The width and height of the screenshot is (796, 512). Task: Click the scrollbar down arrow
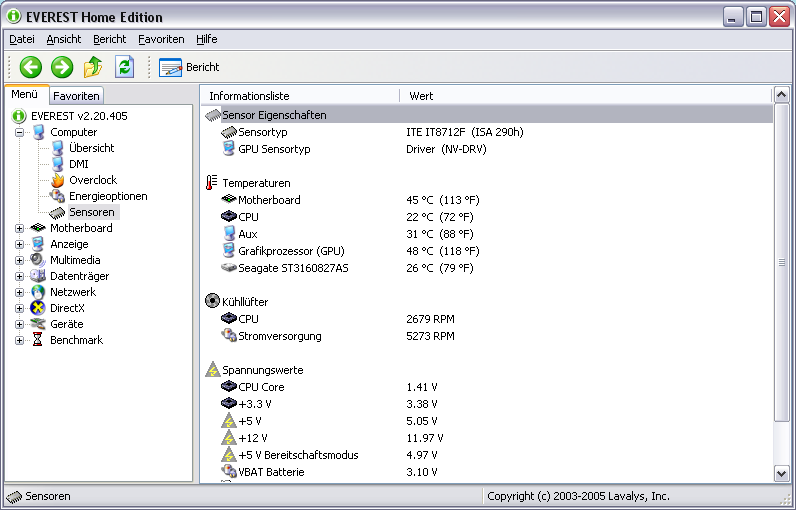pyautogui.click(x=781, y=474)
